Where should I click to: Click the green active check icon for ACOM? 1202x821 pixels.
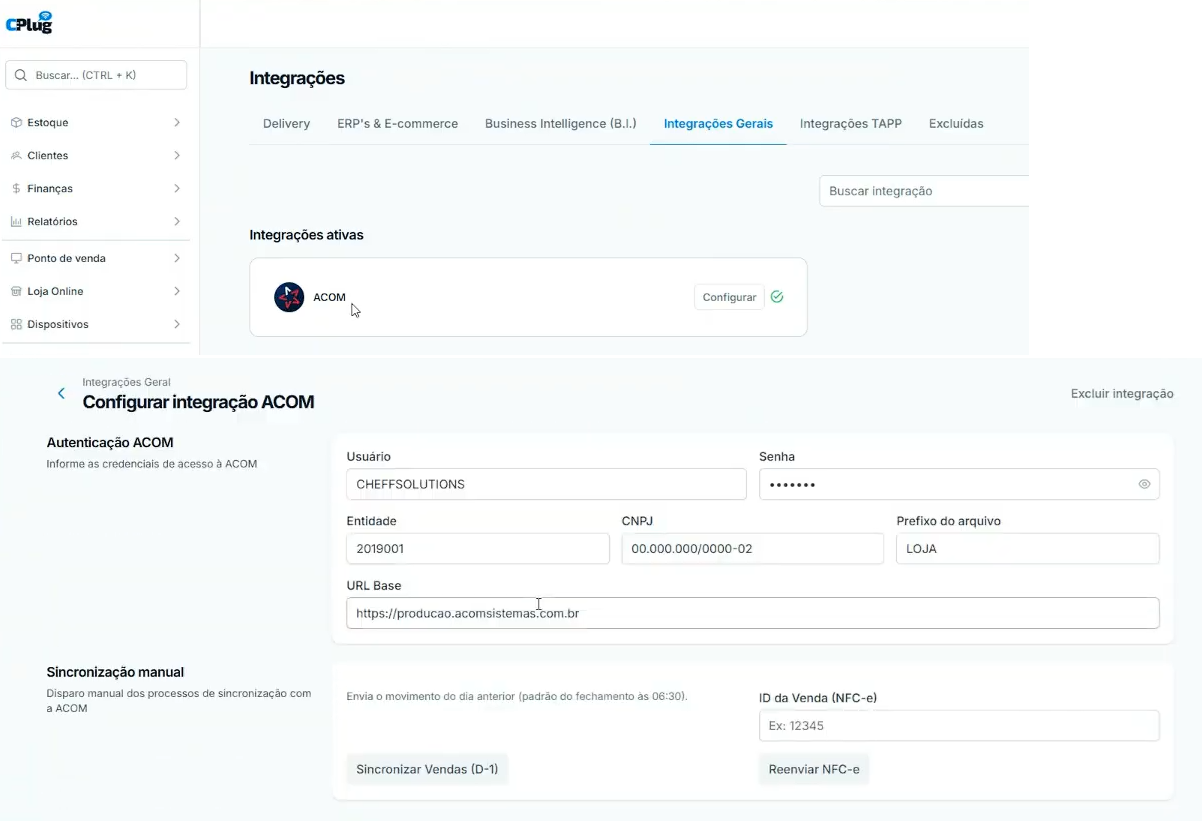click(x=777, y=297)
